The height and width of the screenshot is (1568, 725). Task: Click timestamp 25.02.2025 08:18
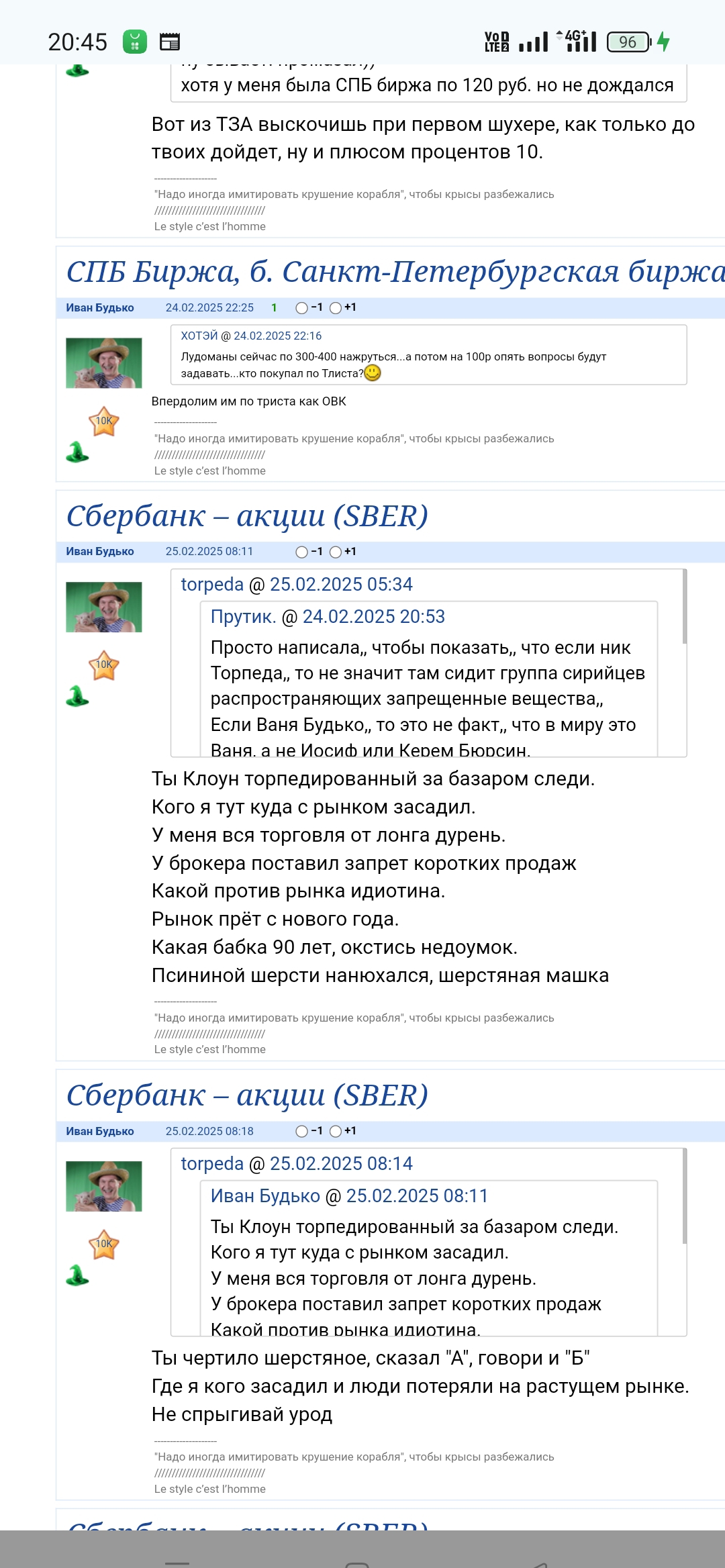pos(209,1131)
